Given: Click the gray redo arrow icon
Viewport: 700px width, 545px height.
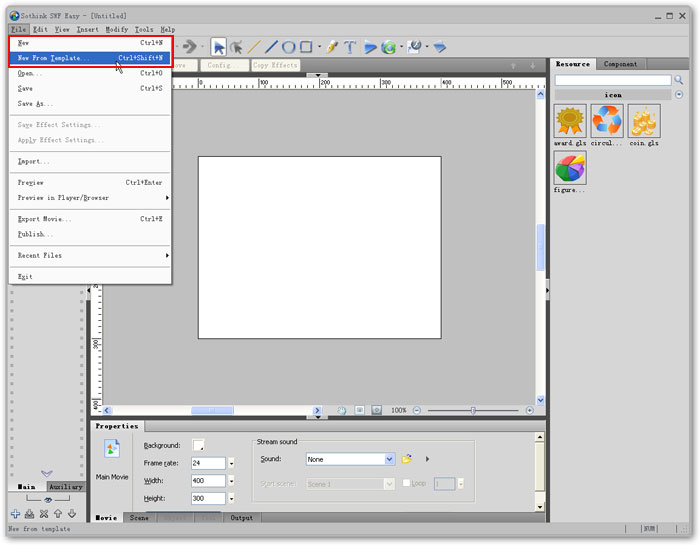Looking at the screenshot, I should (x=190, y=46).
